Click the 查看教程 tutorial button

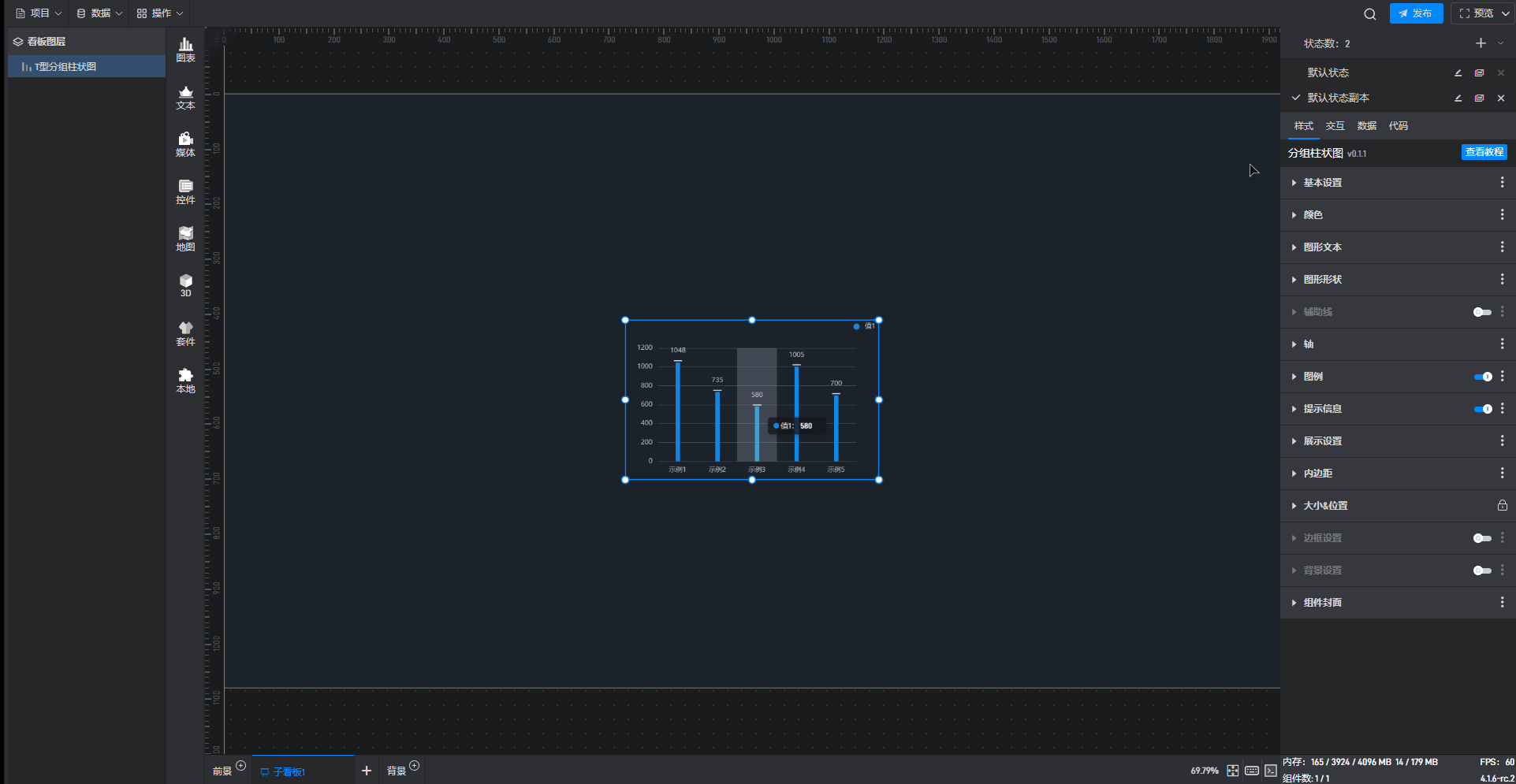1484,152
